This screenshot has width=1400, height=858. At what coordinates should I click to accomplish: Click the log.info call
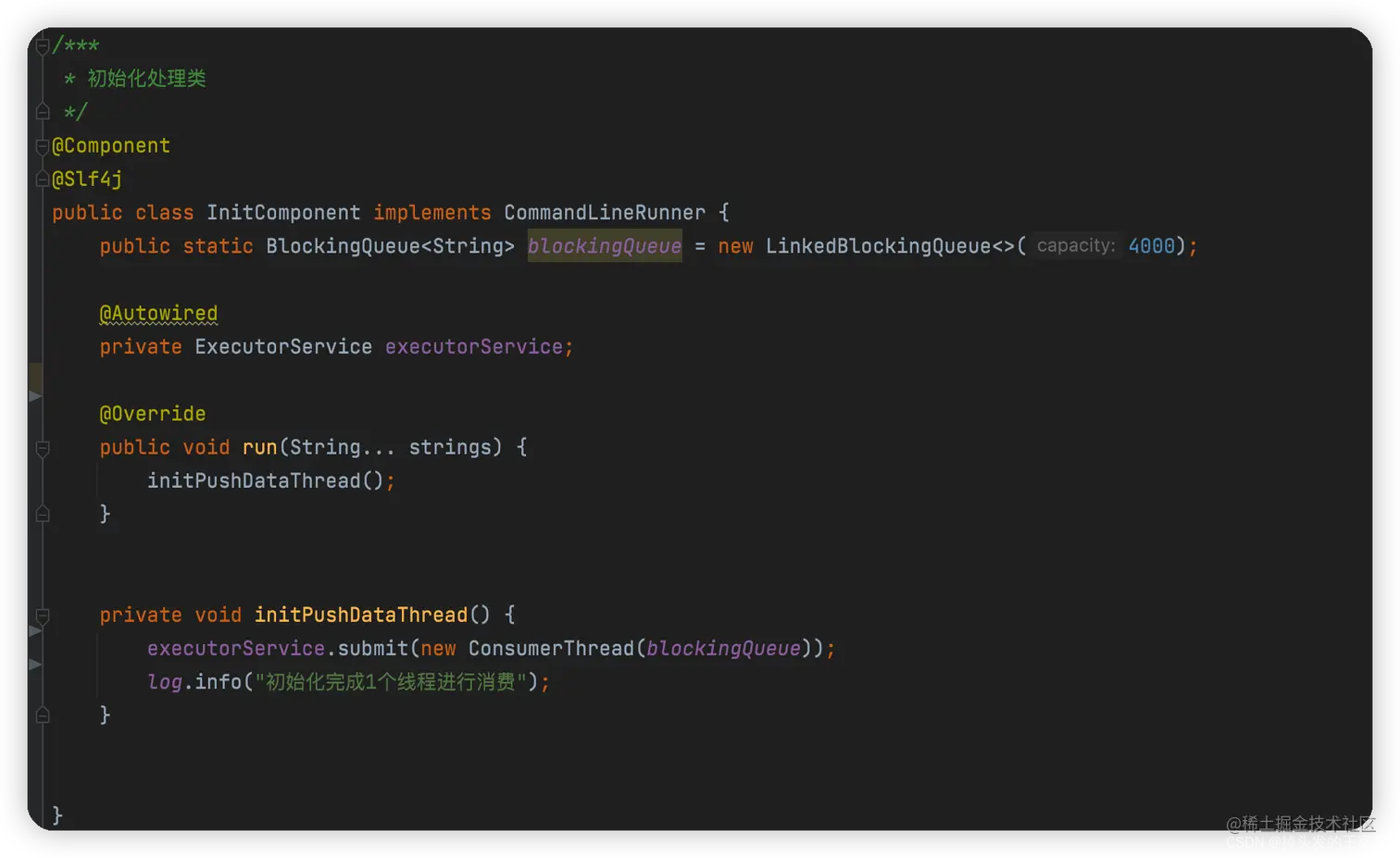coord(194,682)
